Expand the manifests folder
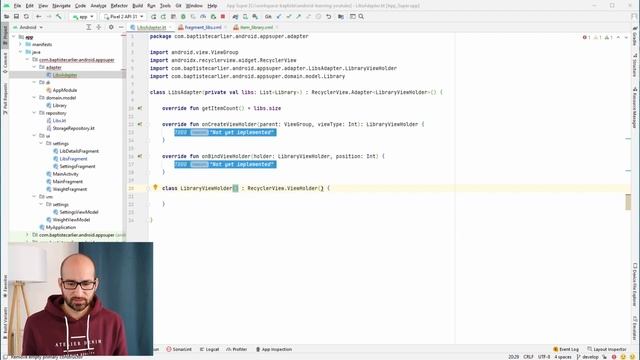Viewport: 640px width, 360px height. click(x=20, y=44)
